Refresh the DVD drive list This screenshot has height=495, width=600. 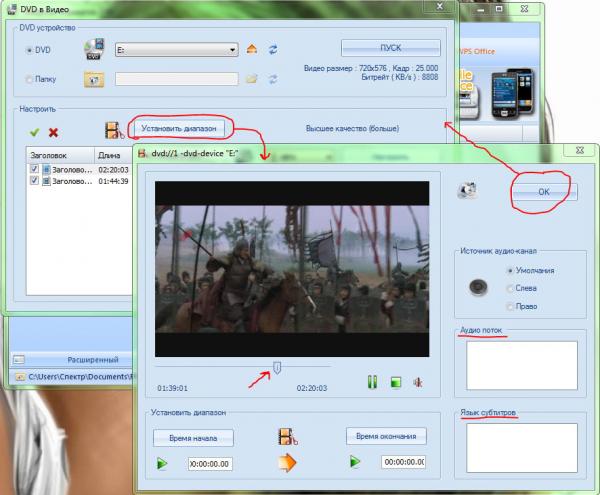273,49
